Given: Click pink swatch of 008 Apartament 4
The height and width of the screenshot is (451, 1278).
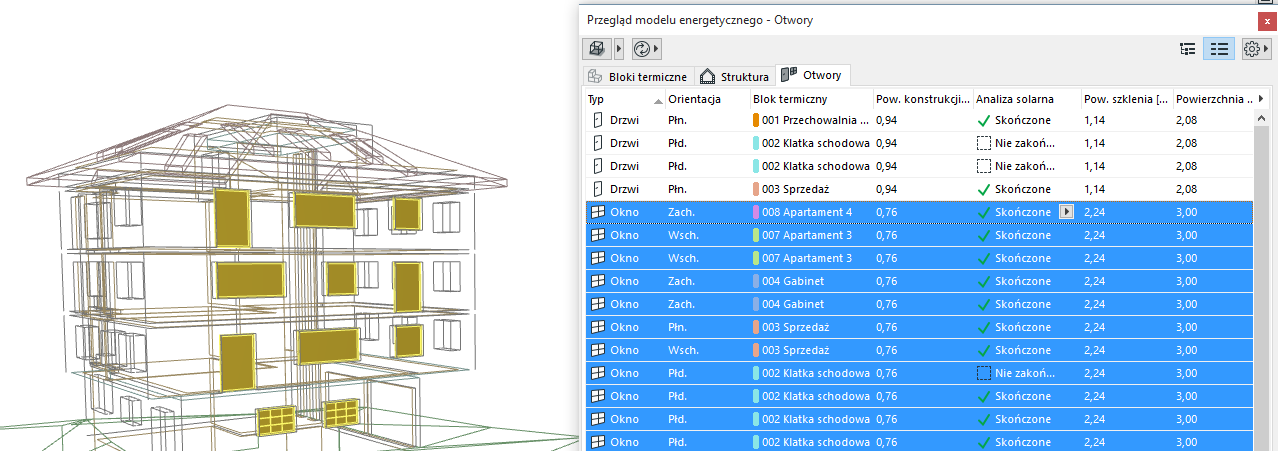Looking at the screenshot, I should (757, 212).
